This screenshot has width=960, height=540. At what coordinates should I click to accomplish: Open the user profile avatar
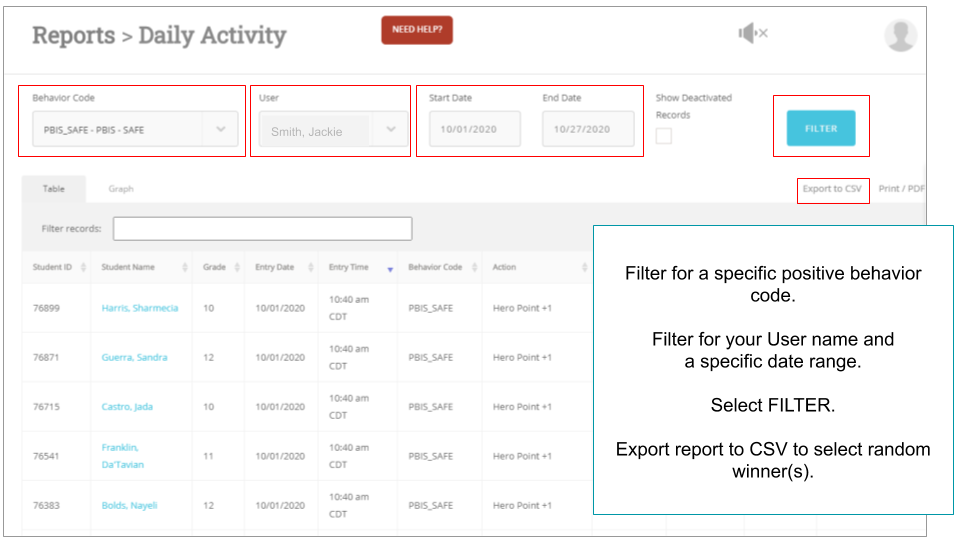pos(900,35)
